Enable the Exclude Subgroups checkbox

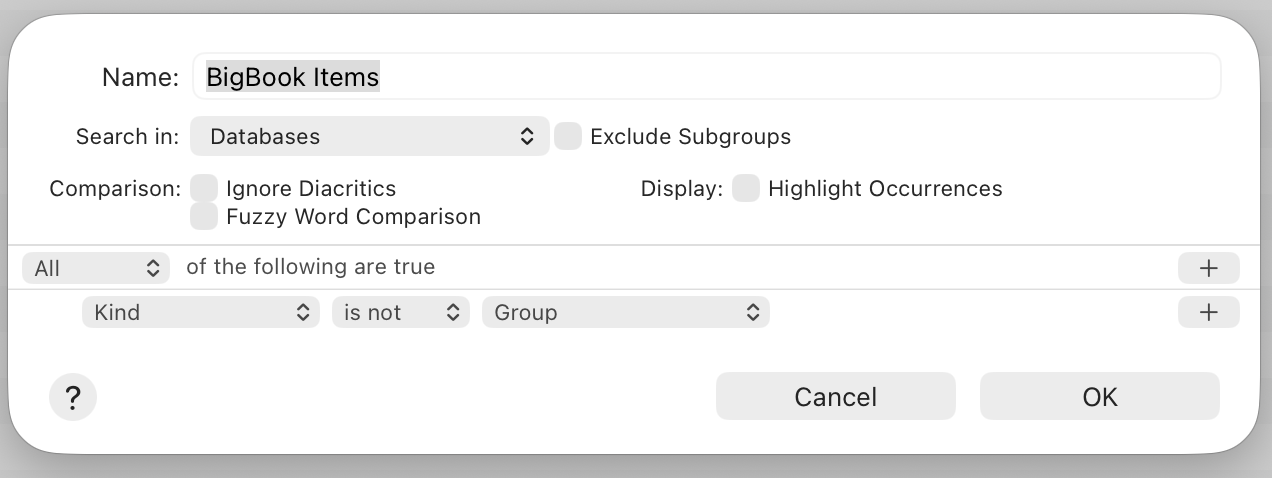pos(568,136)
